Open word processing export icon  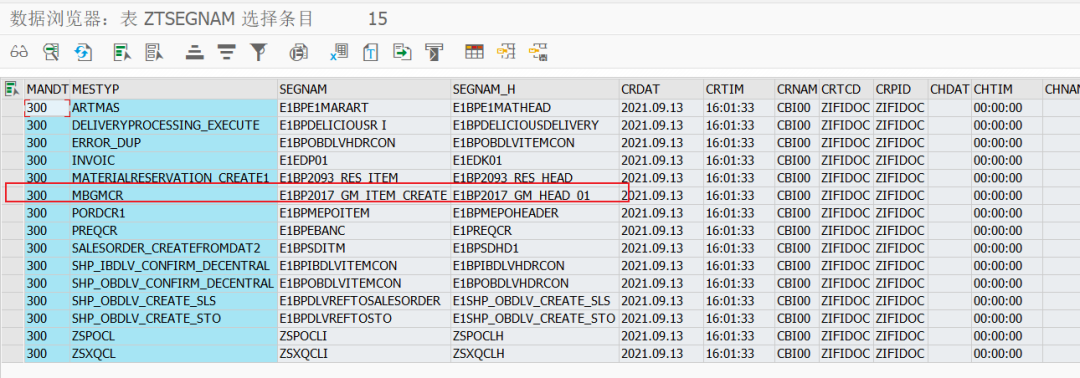(x=371, y=52)
